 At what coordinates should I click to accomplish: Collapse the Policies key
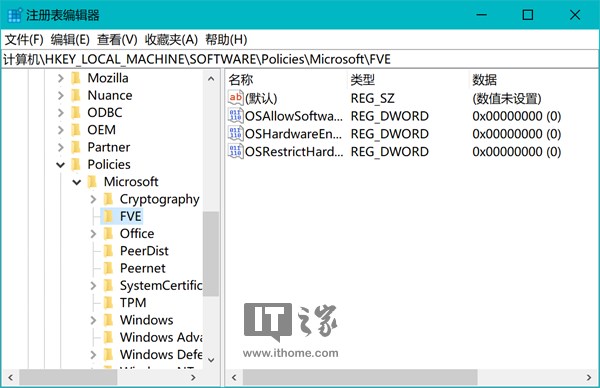[60, 165]
